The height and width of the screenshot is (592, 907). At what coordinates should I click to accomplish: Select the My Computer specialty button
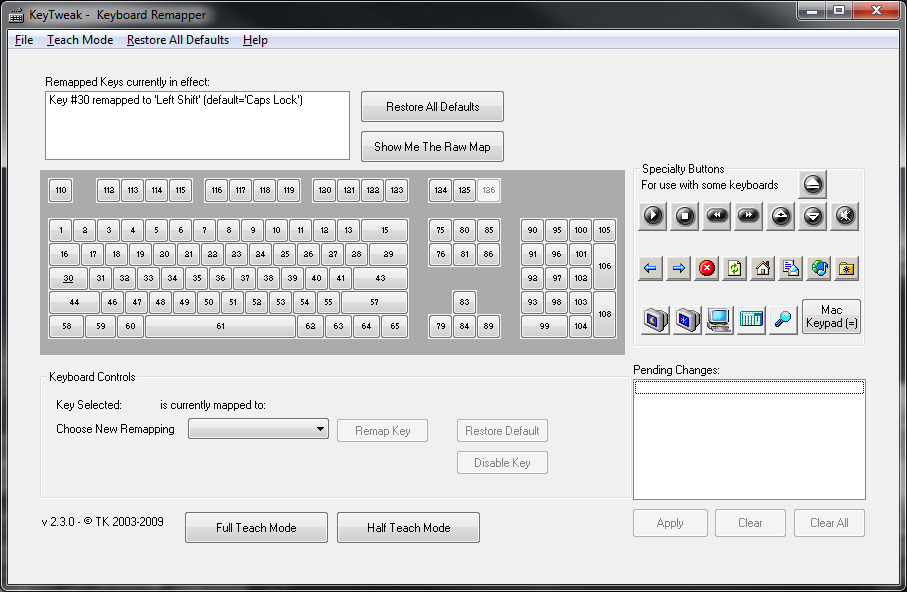(719, 320)
